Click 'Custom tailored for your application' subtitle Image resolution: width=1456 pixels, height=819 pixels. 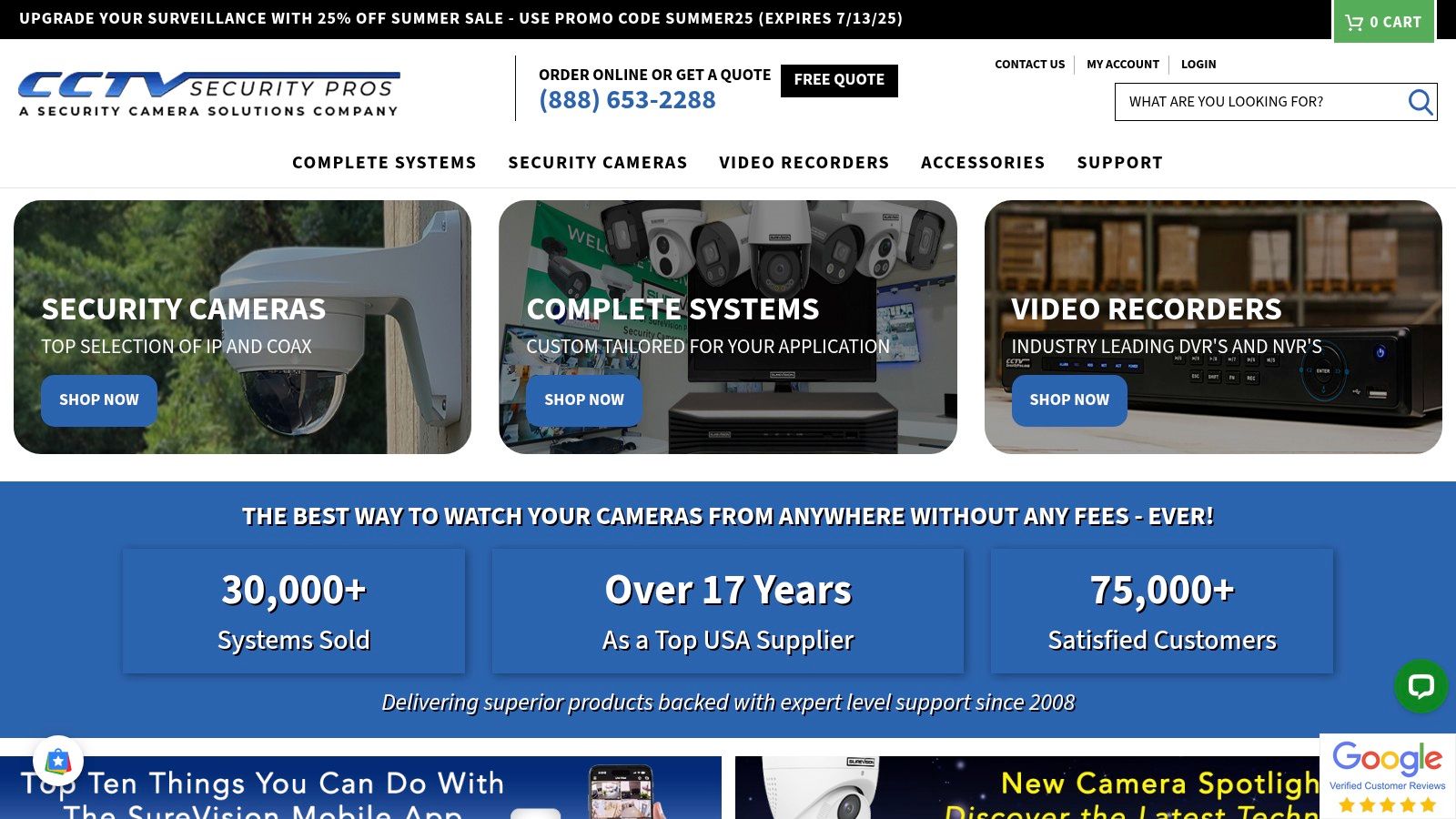pos(708,347)
